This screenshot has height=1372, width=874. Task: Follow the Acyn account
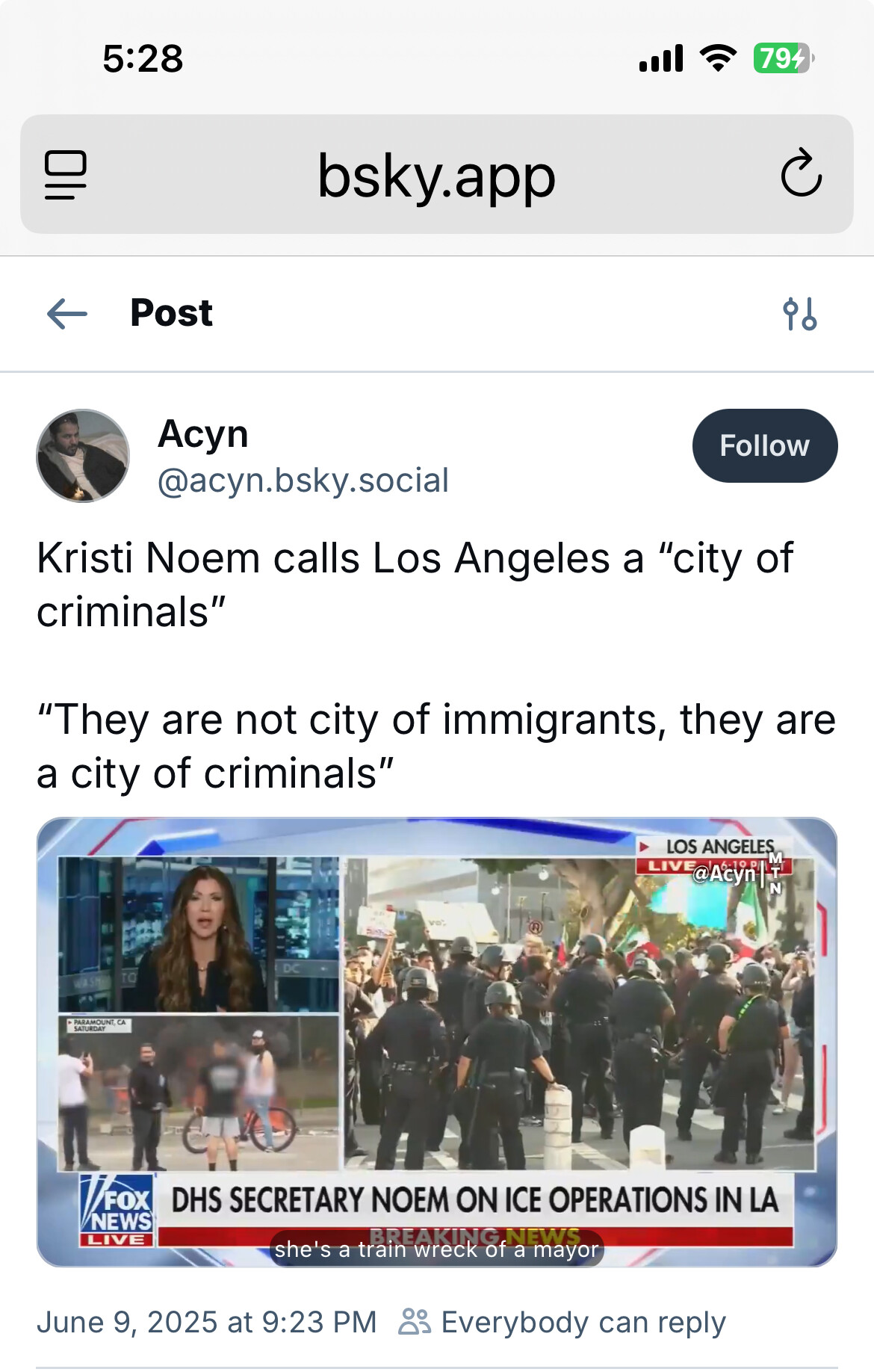[765, 445]
